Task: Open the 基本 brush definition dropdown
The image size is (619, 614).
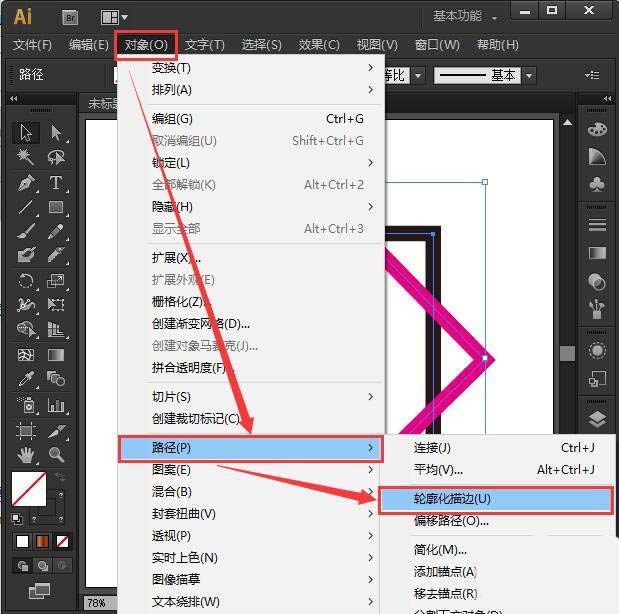Action: 530,75
